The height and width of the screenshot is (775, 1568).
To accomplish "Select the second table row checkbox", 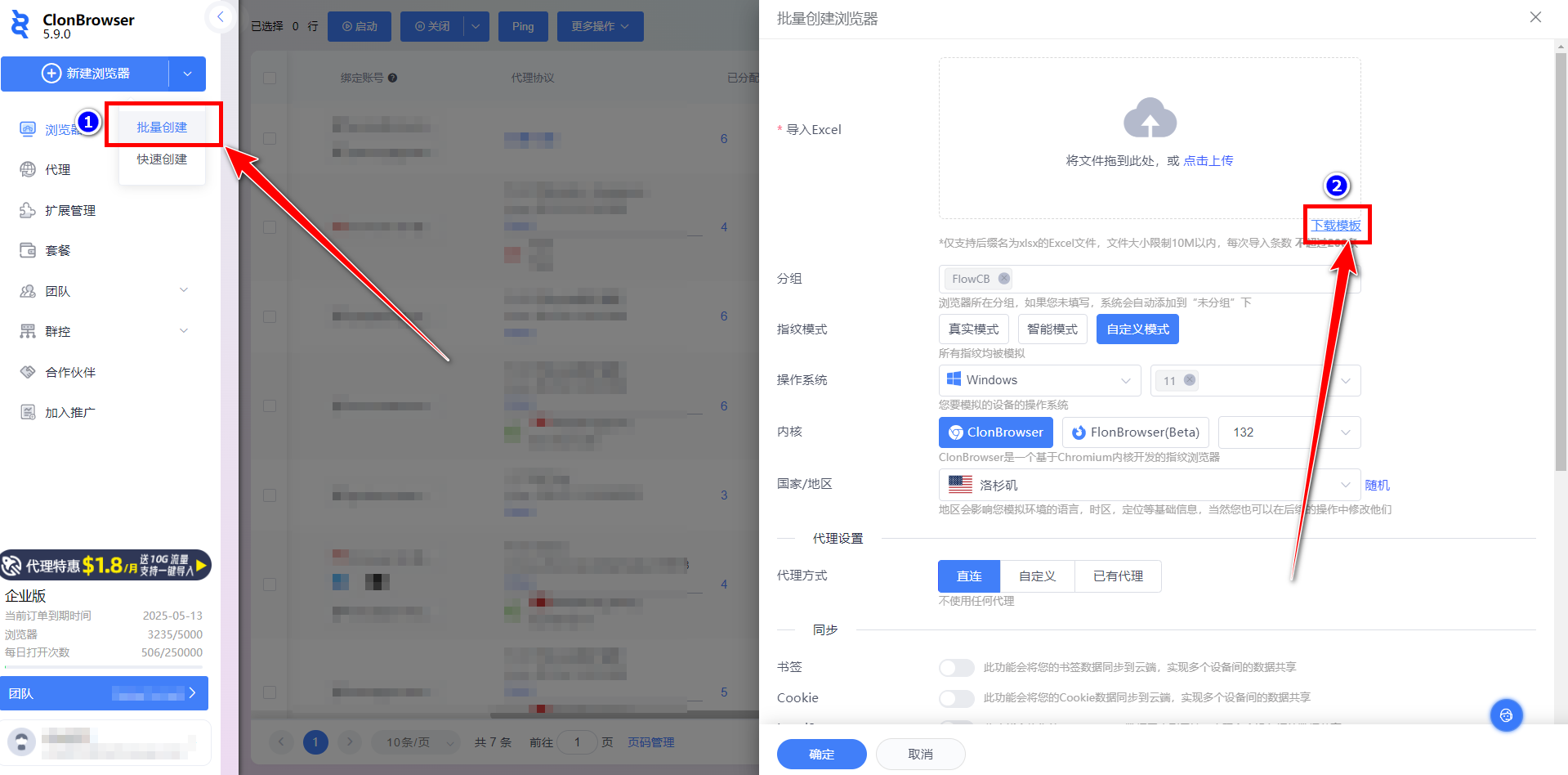I will 270,227.
